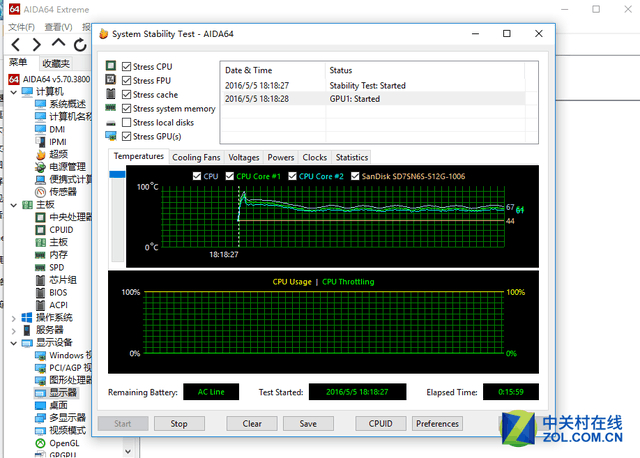
Task: Open the 文件(F) menu
Action: (22, 27)
